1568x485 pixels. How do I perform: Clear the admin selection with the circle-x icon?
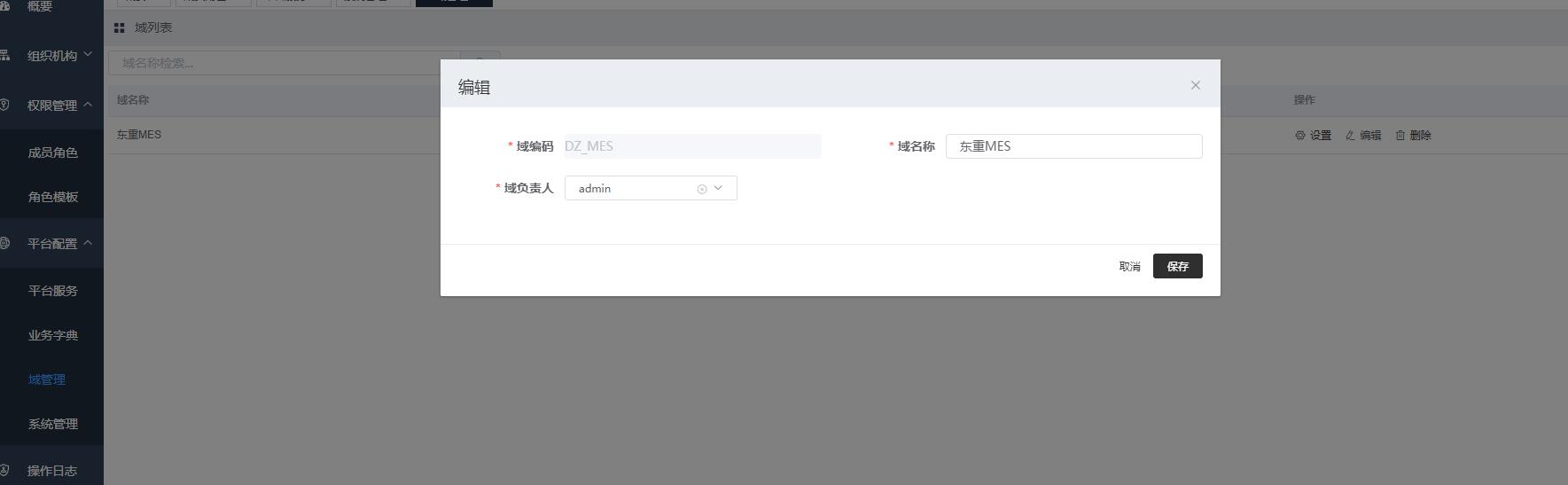[702, 189]
